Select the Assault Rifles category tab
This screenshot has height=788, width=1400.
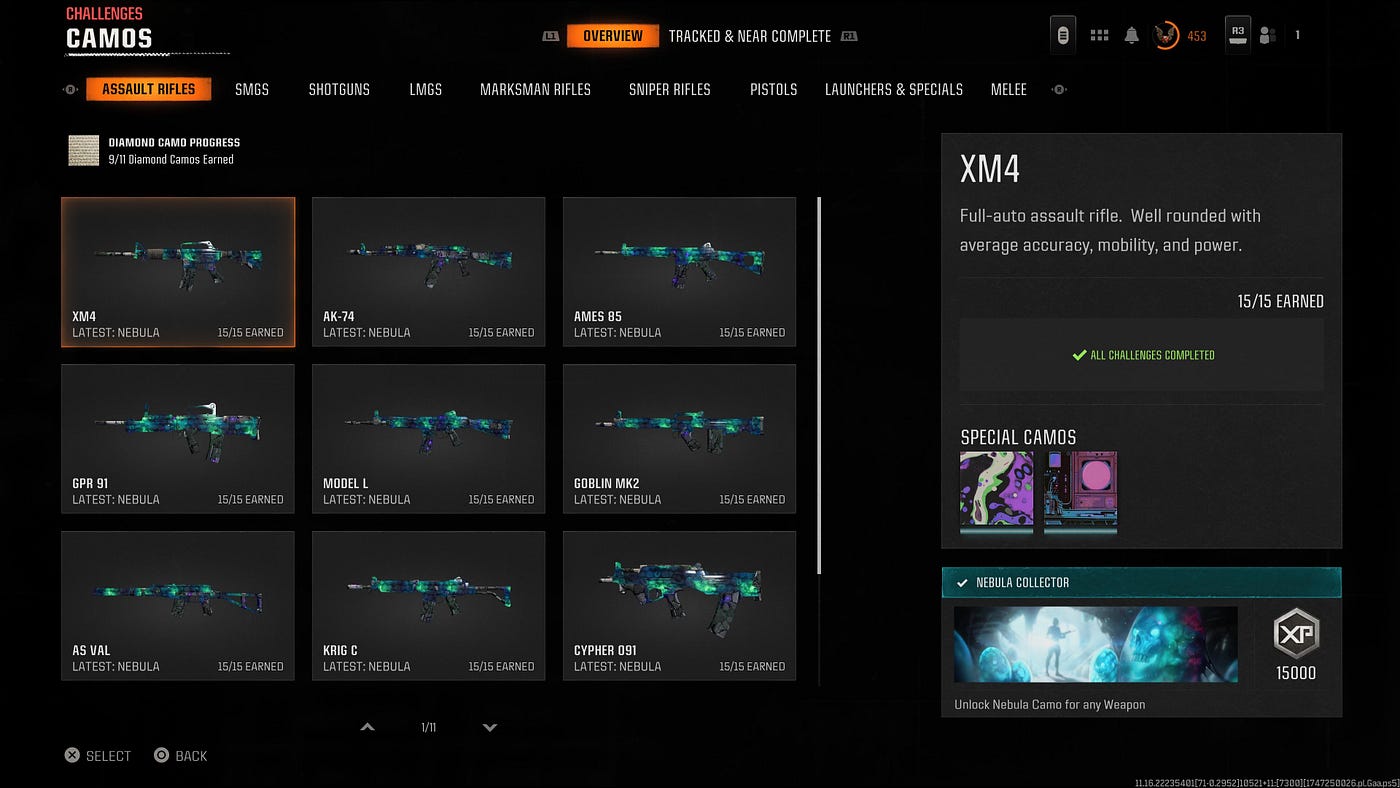click(x=149, y=89)
